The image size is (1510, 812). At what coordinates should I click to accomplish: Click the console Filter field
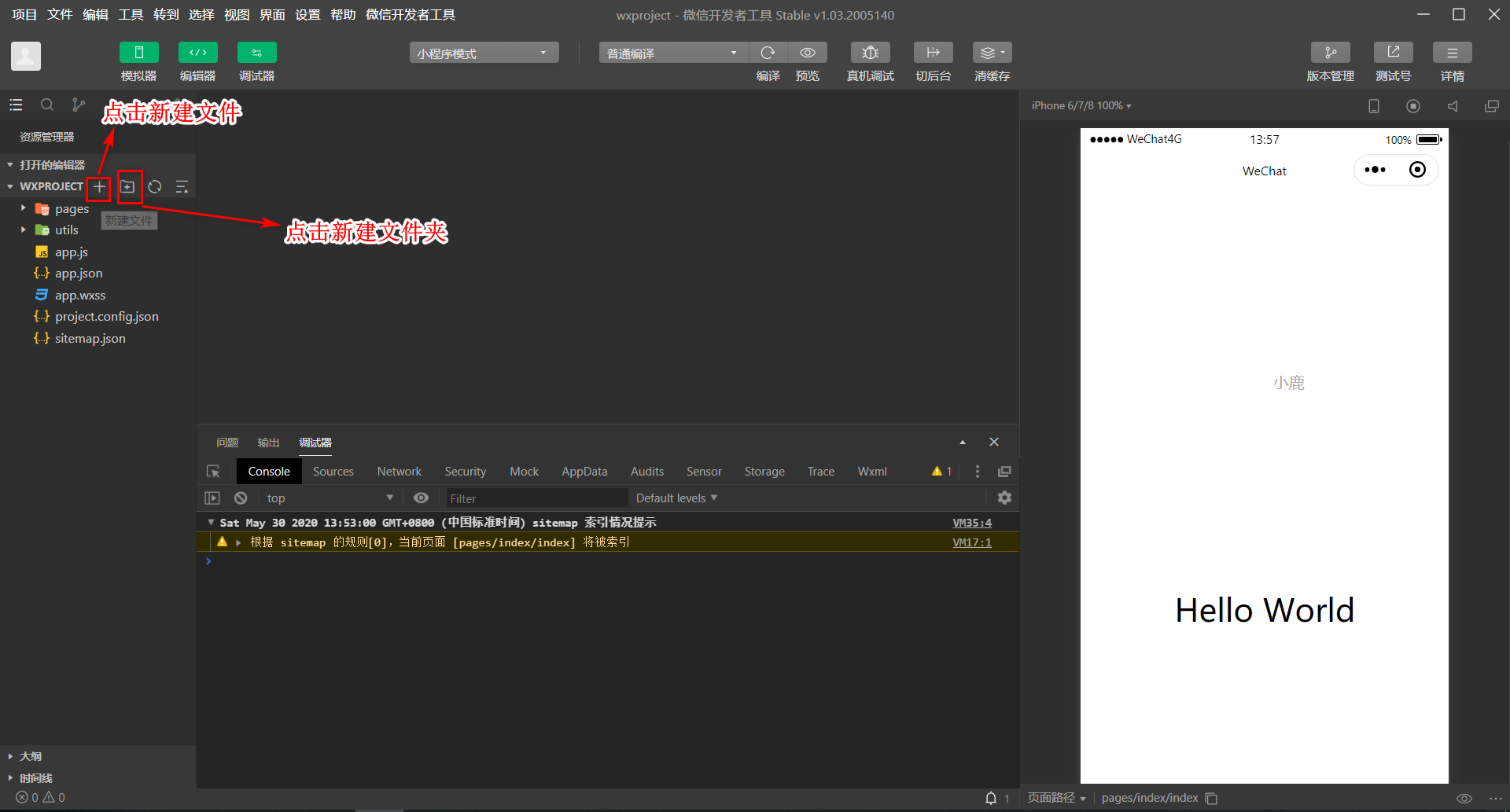pos(536,498)
